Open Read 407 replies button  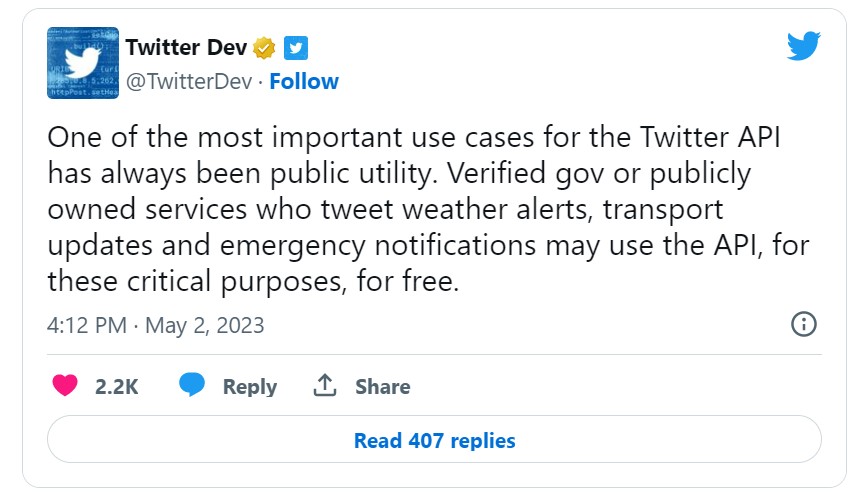click(435, 440)
